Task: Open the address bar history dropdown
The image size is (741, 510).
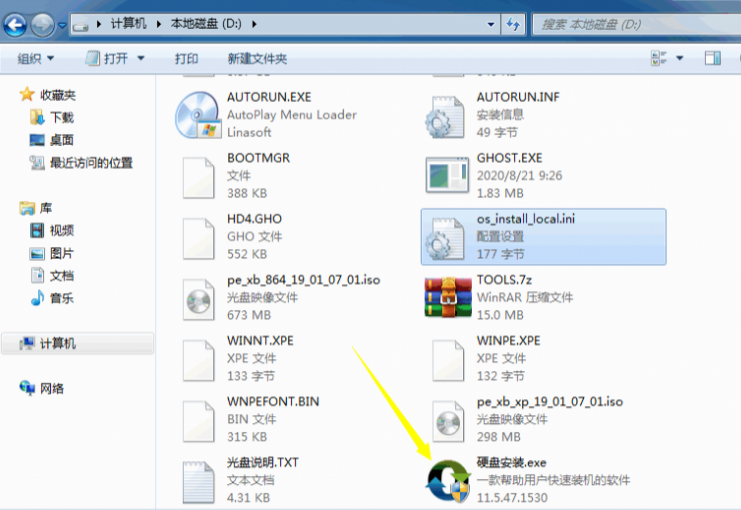Action: click(491, 24)
